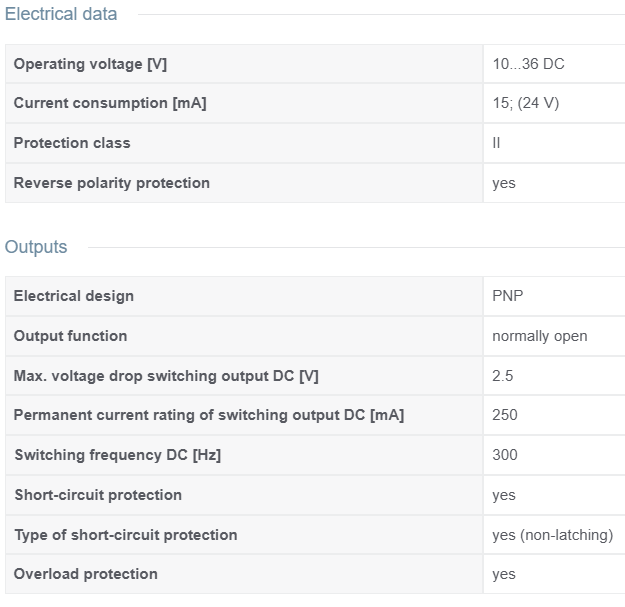Viewport: 625px width, 607px height.
Task: Select the Operating voltage [V] row label
Action: pos(90,64)
